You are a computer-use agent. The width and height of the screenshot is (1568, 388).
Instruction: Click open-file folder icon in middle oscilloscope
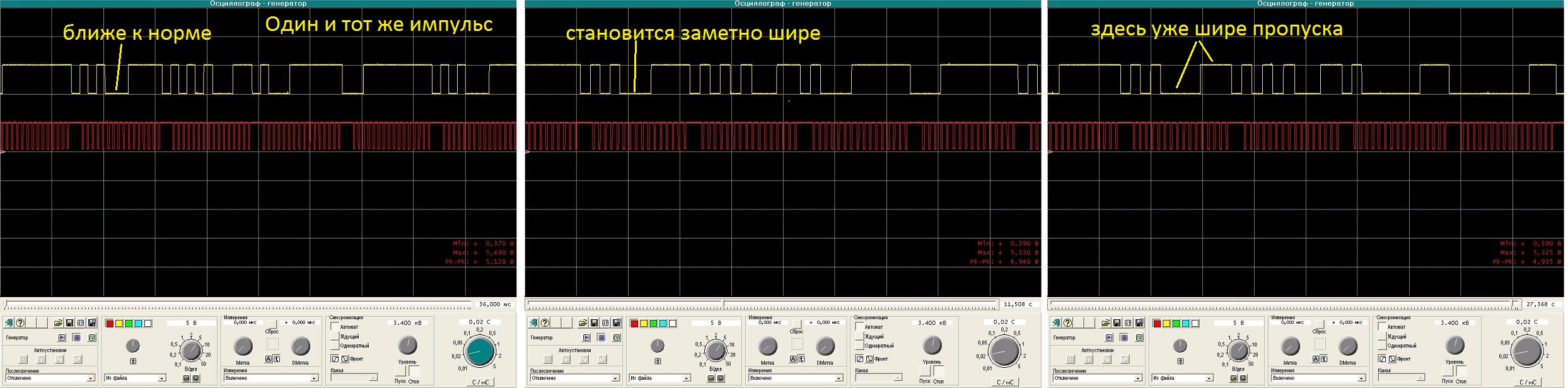point(583,323)
